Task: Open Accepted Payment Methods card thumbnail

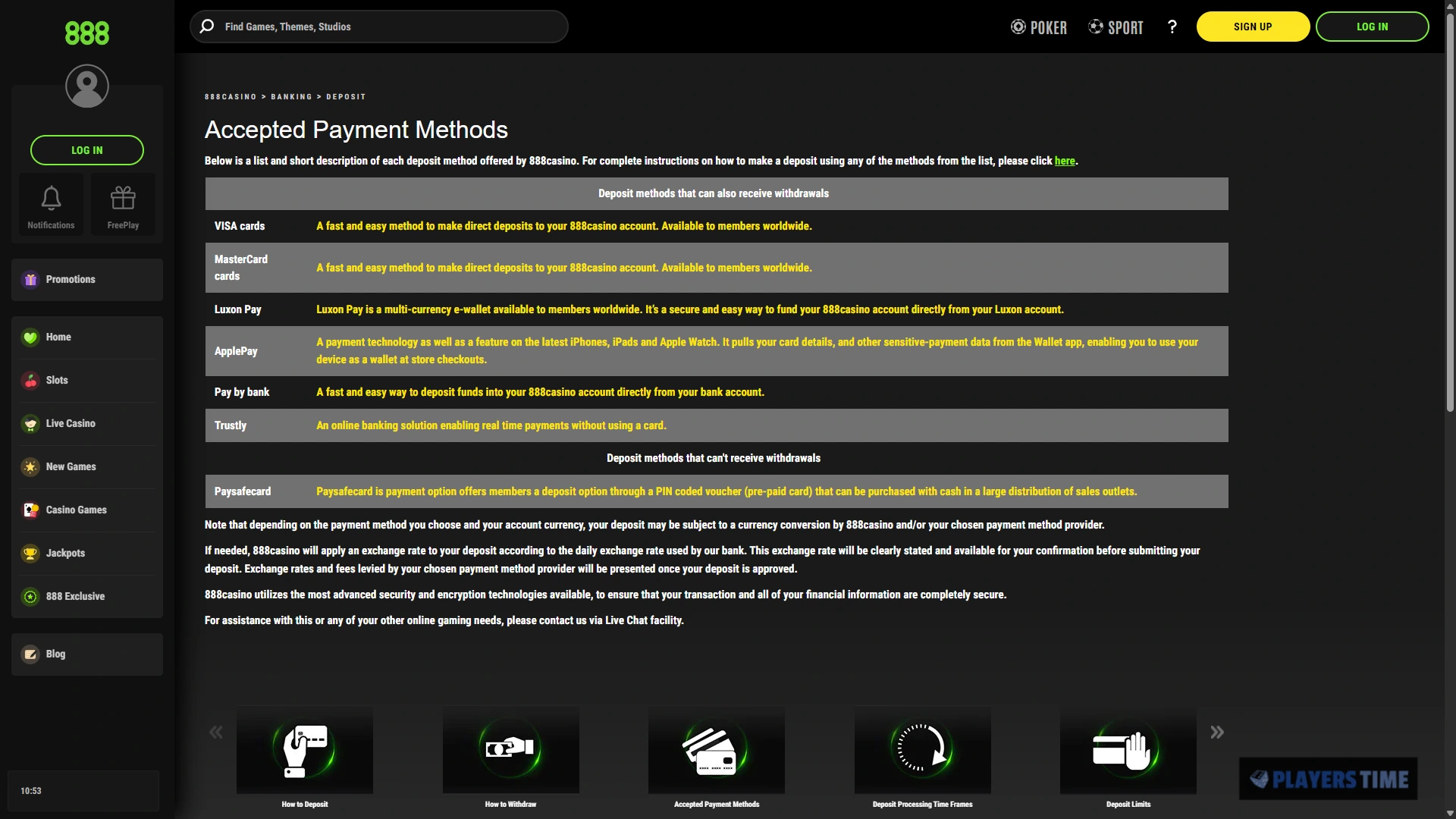Action: [x=717, y=750]
